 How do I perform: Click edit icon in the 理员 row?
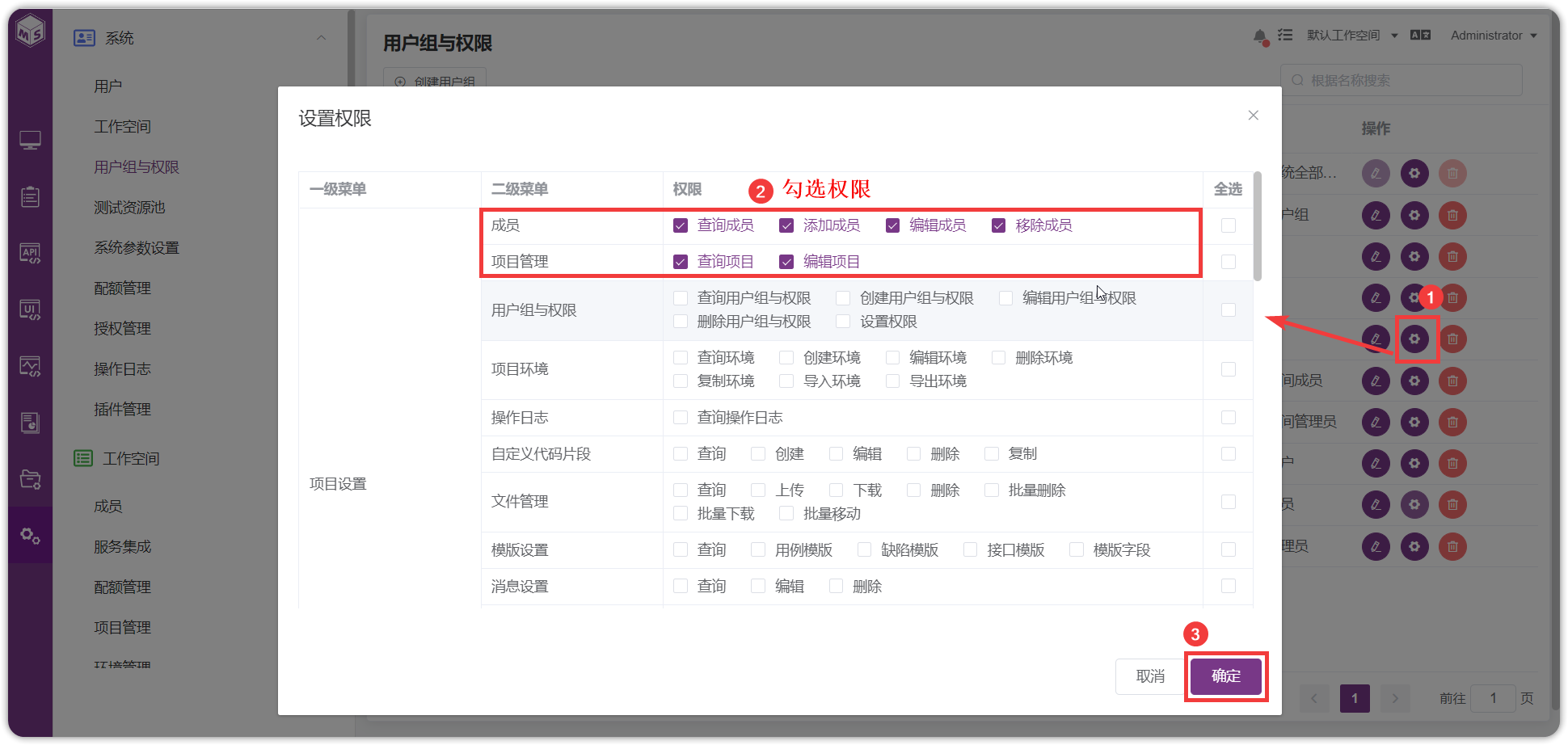(1376, 546)
